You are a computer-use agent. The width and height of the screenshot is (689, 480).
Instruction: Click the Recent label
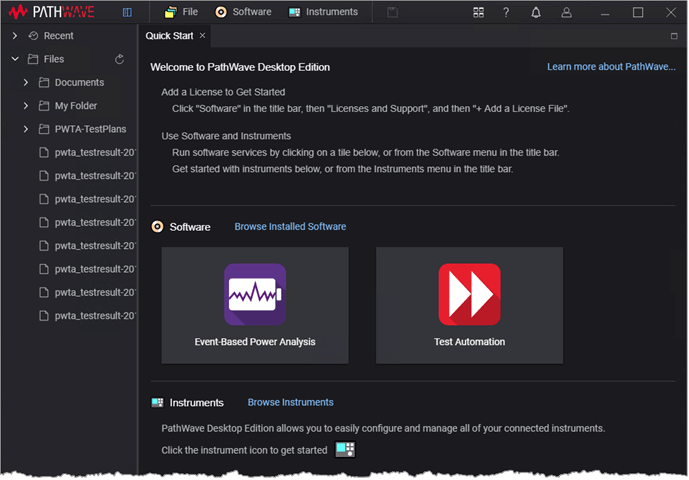(58, 36)
